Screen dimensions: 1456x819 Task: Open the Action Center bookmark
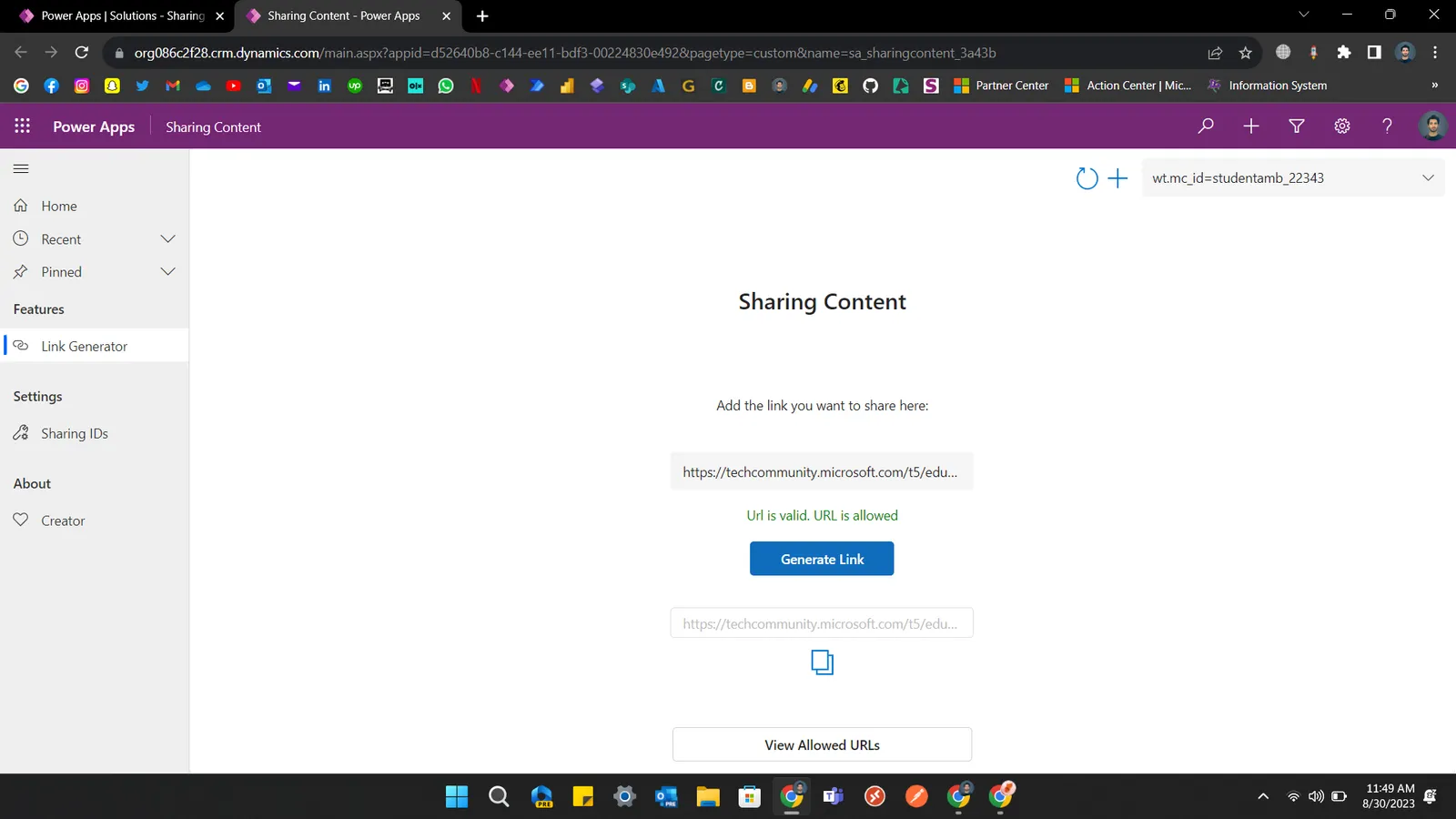click(x=1128, y=86)
